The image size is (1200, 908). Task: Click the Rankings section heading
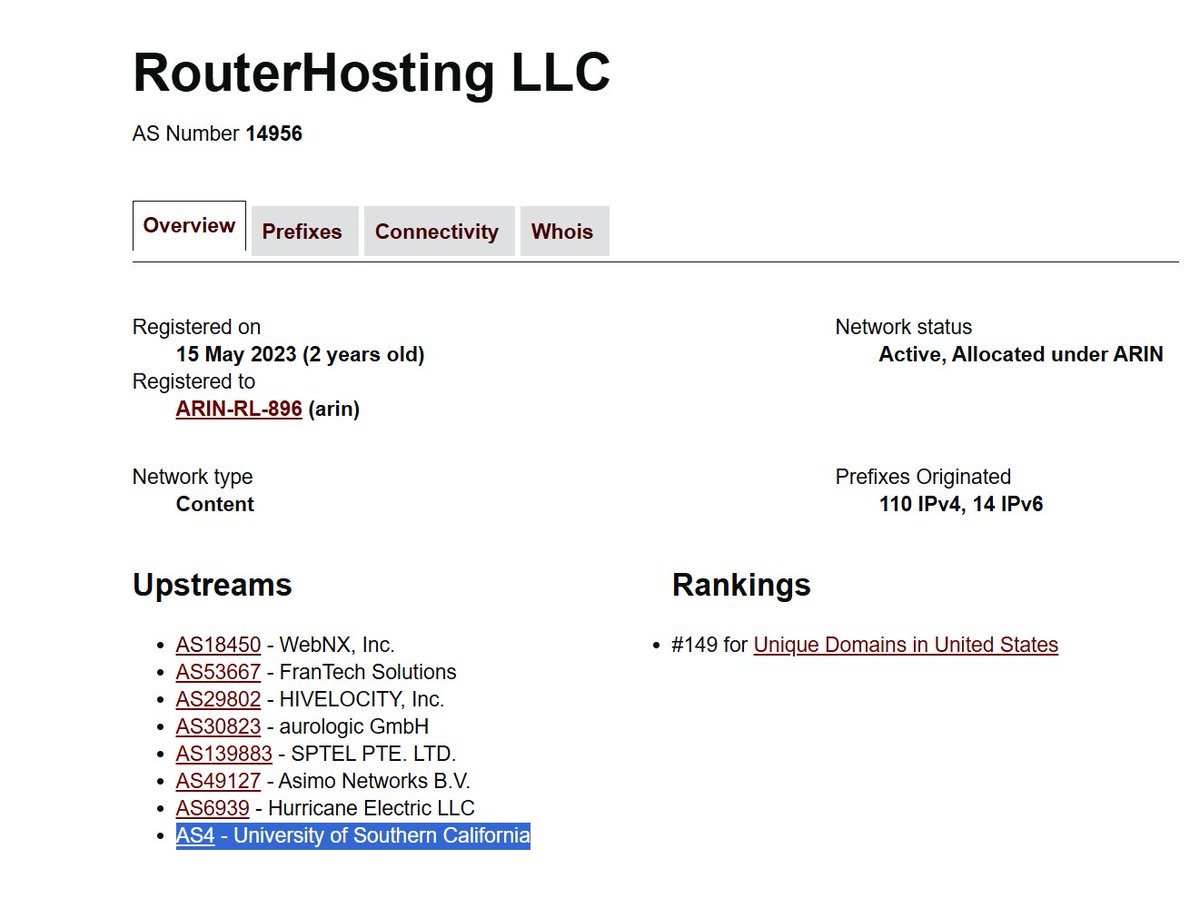point(741,585)
